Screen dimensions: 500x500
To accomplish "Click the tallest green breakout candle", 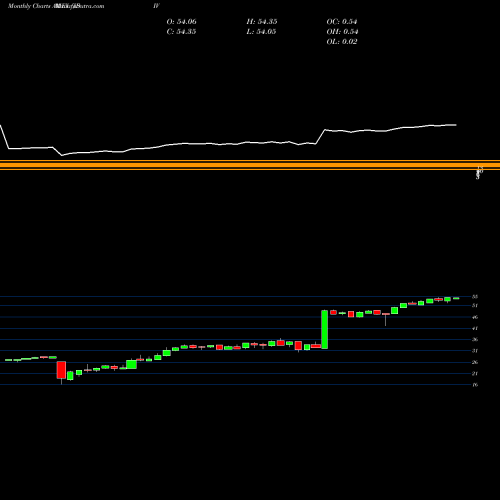I will 325,330.
